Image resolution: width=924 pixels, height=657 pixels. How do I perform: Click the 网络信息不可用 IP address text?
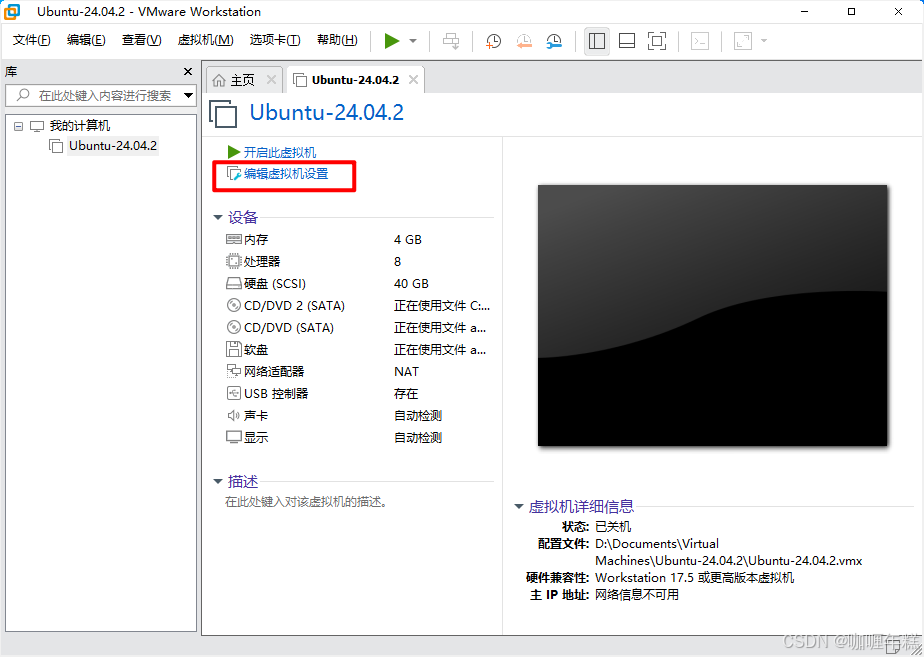637,595
